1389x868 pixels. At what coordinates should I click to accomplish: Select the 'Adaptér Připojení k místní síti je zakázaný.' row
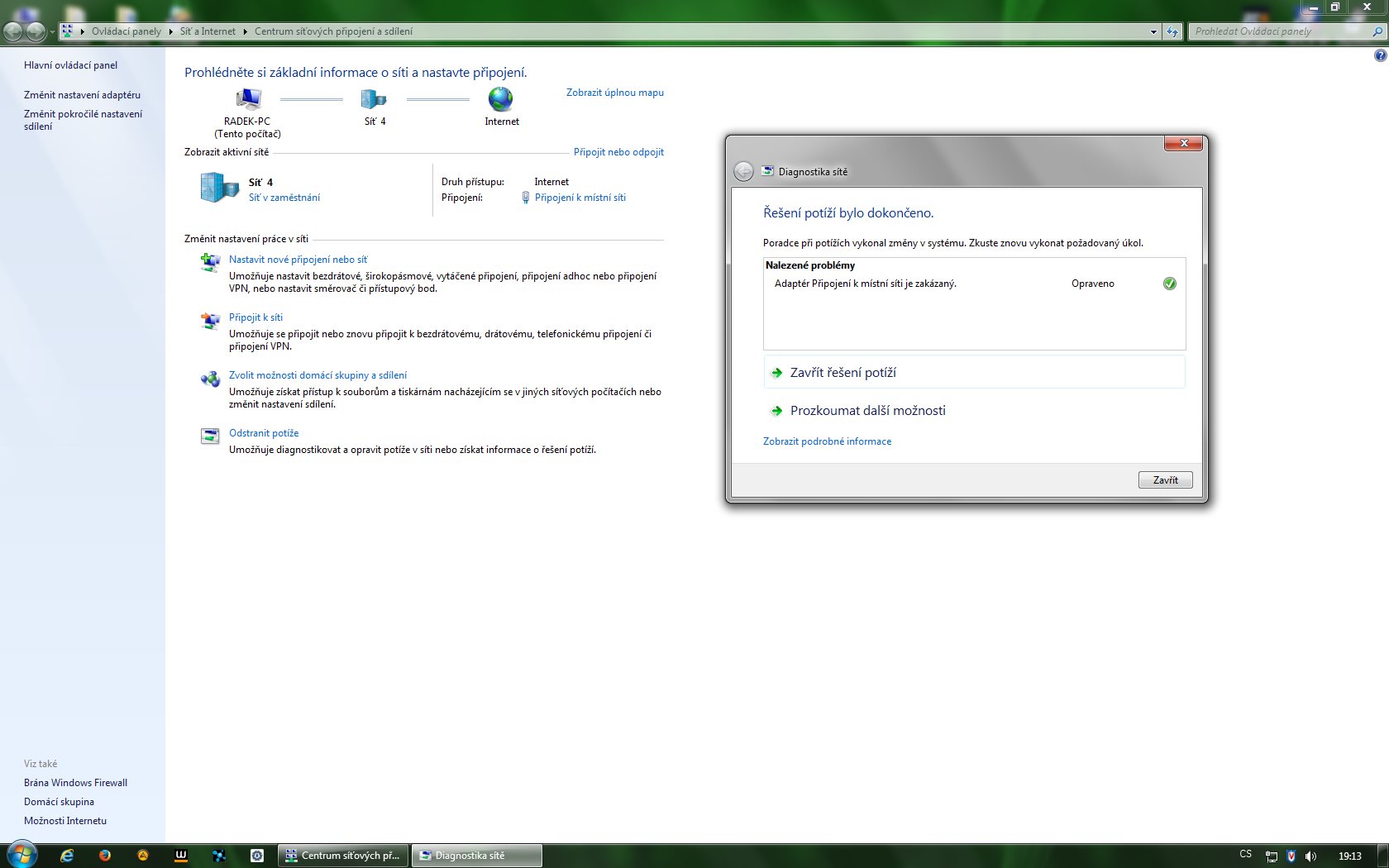[x=974, y=284]
